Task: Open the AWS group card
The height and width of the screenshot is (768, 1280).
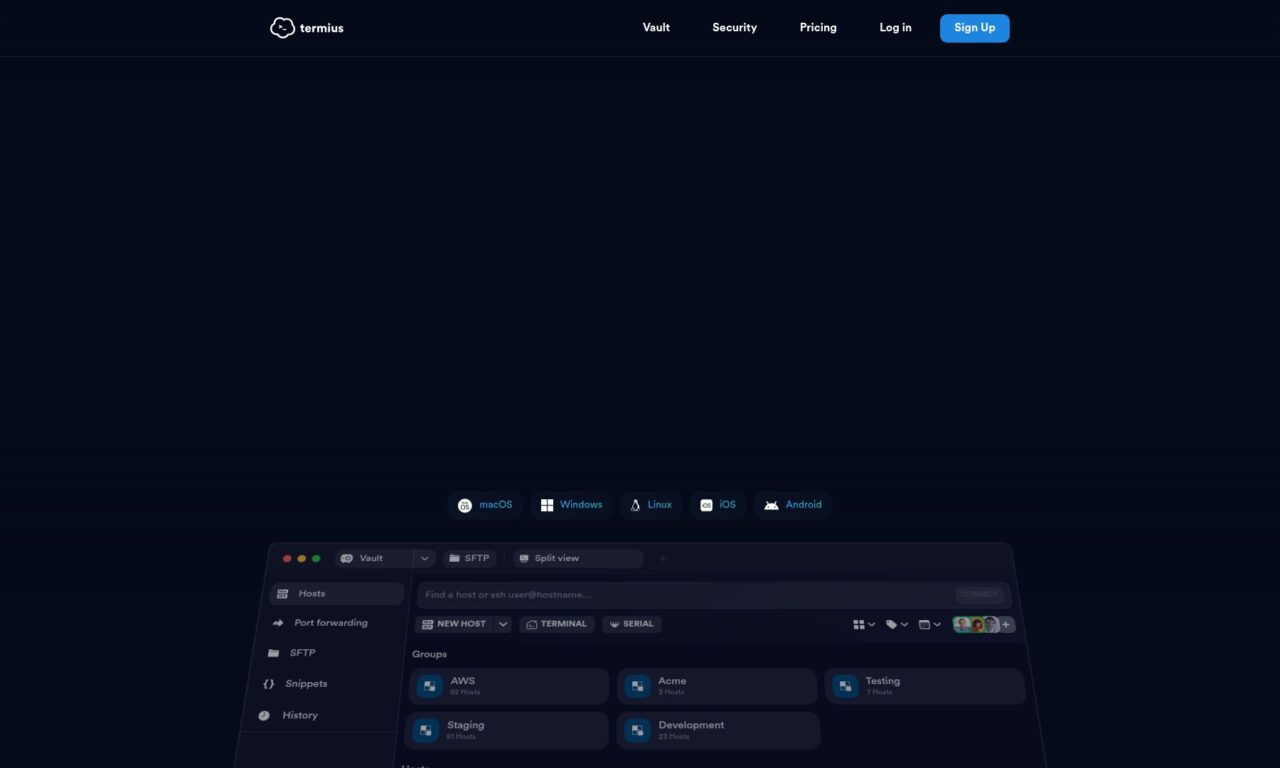Action: [509, 687]
